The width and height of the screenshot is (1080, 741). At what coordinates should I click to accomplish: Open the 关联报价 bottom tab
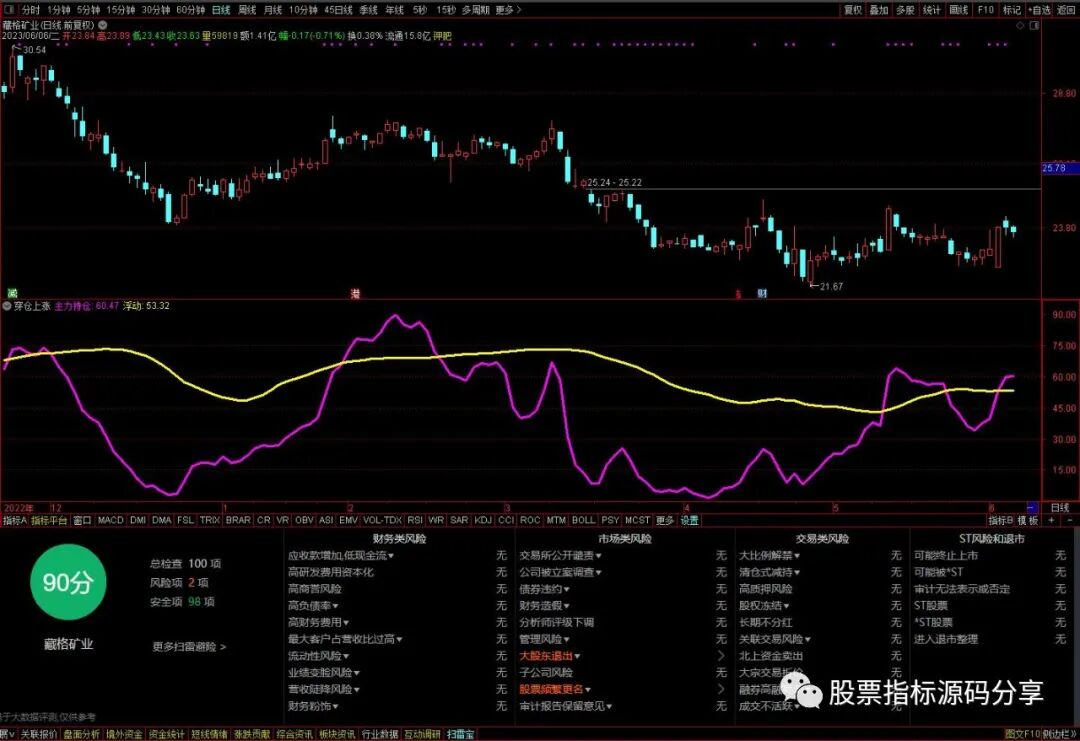click(39, 734)
